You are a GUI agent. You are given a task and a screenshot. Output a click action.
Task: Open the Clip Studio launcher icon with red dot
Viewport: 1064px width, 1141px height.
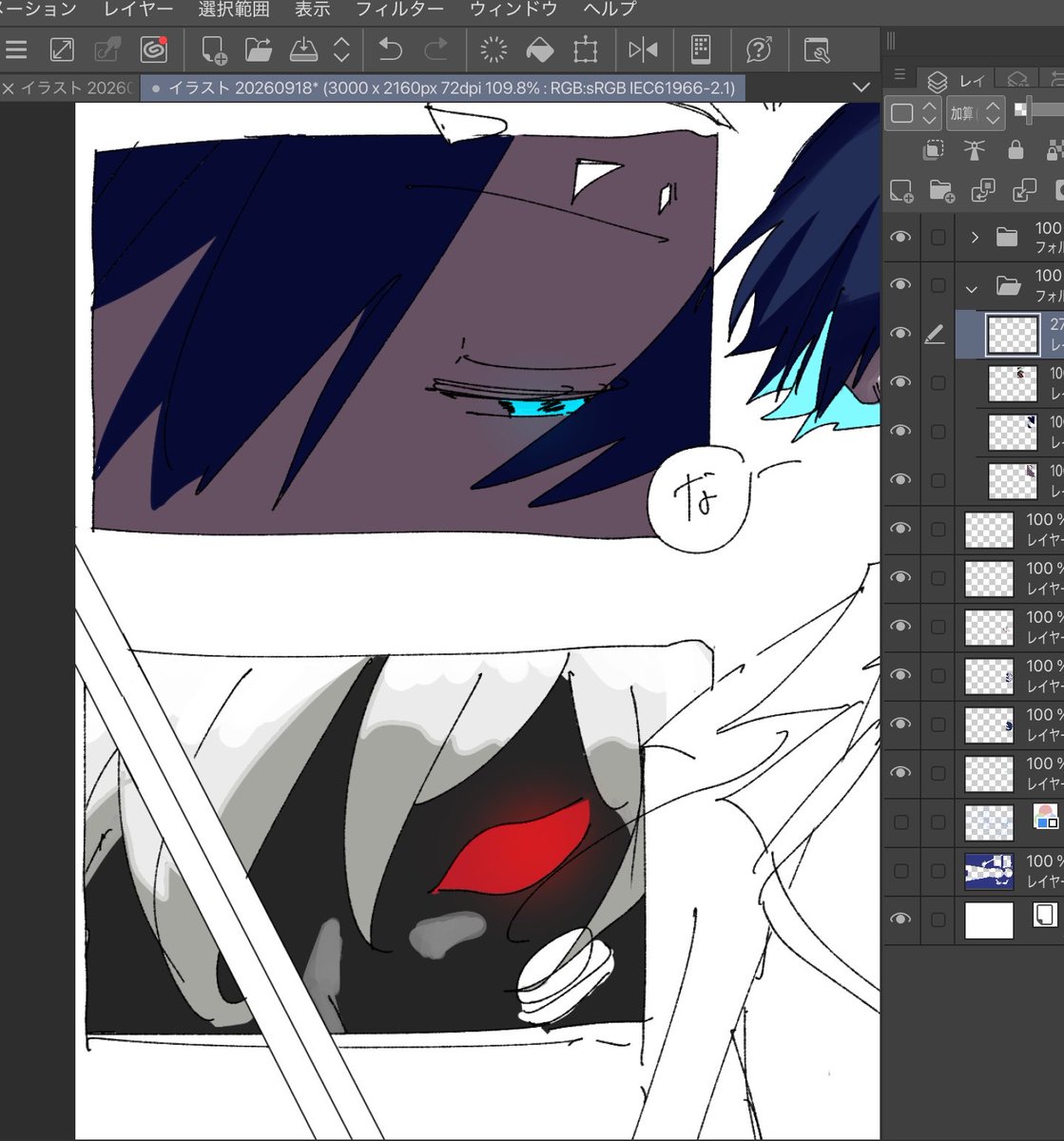click(x=153, y=49)
